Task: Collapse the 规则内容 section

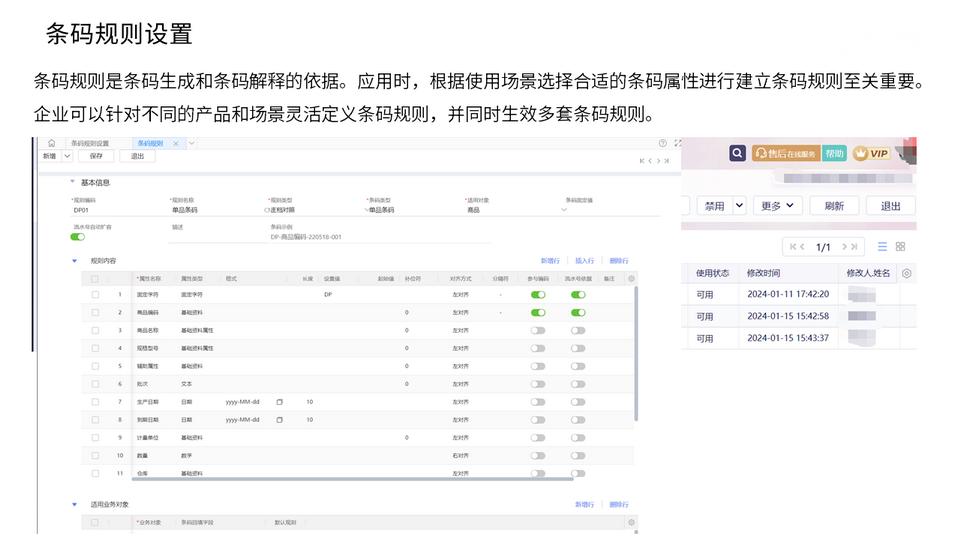Action: 74,261
